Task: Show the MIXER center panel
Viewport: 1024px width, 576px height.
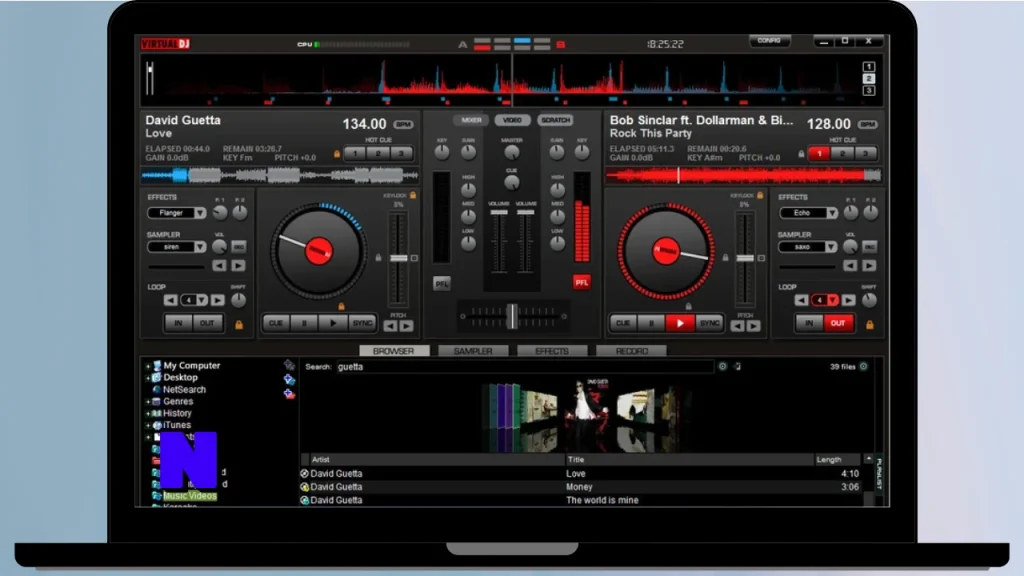Action: tap(471, 120)
